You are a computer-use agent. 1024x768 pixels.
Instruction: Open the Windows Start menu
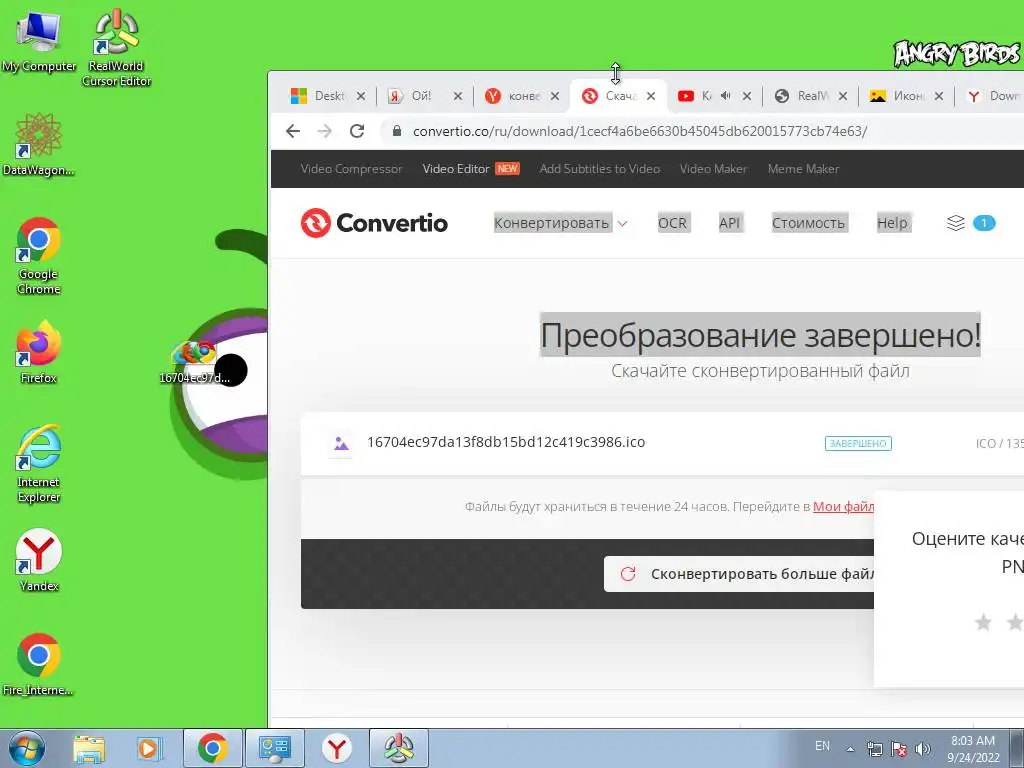27,748
